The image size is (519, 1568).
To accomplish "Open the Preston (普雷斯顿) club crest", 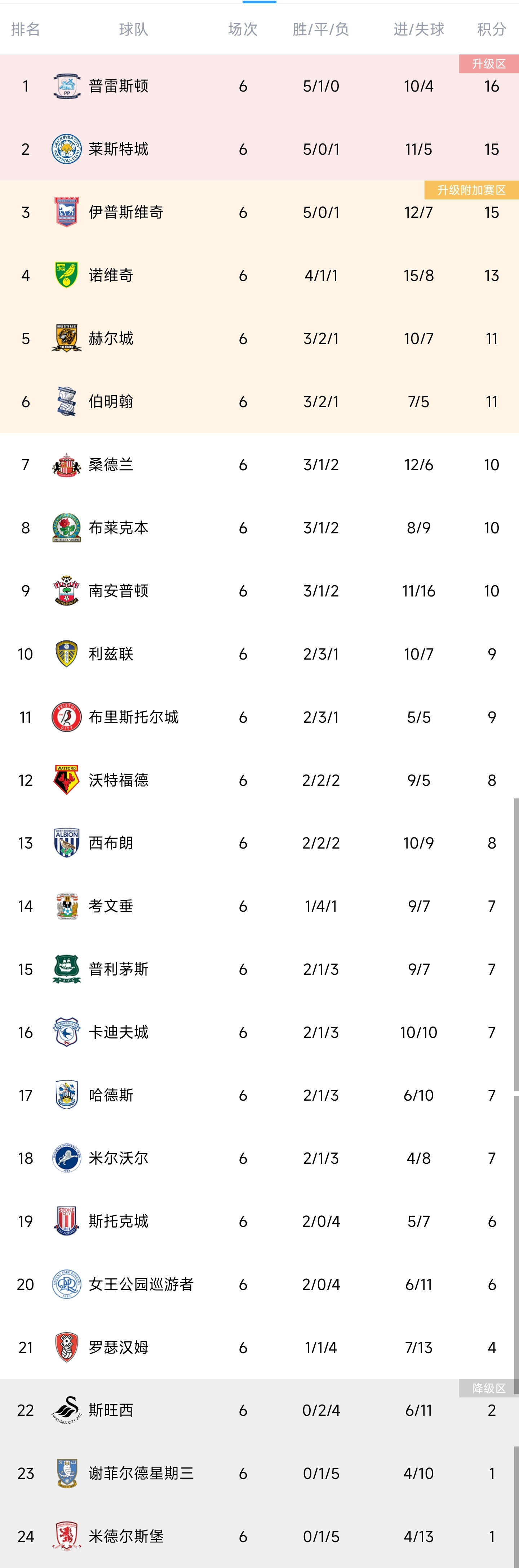I will coord(66,86).
